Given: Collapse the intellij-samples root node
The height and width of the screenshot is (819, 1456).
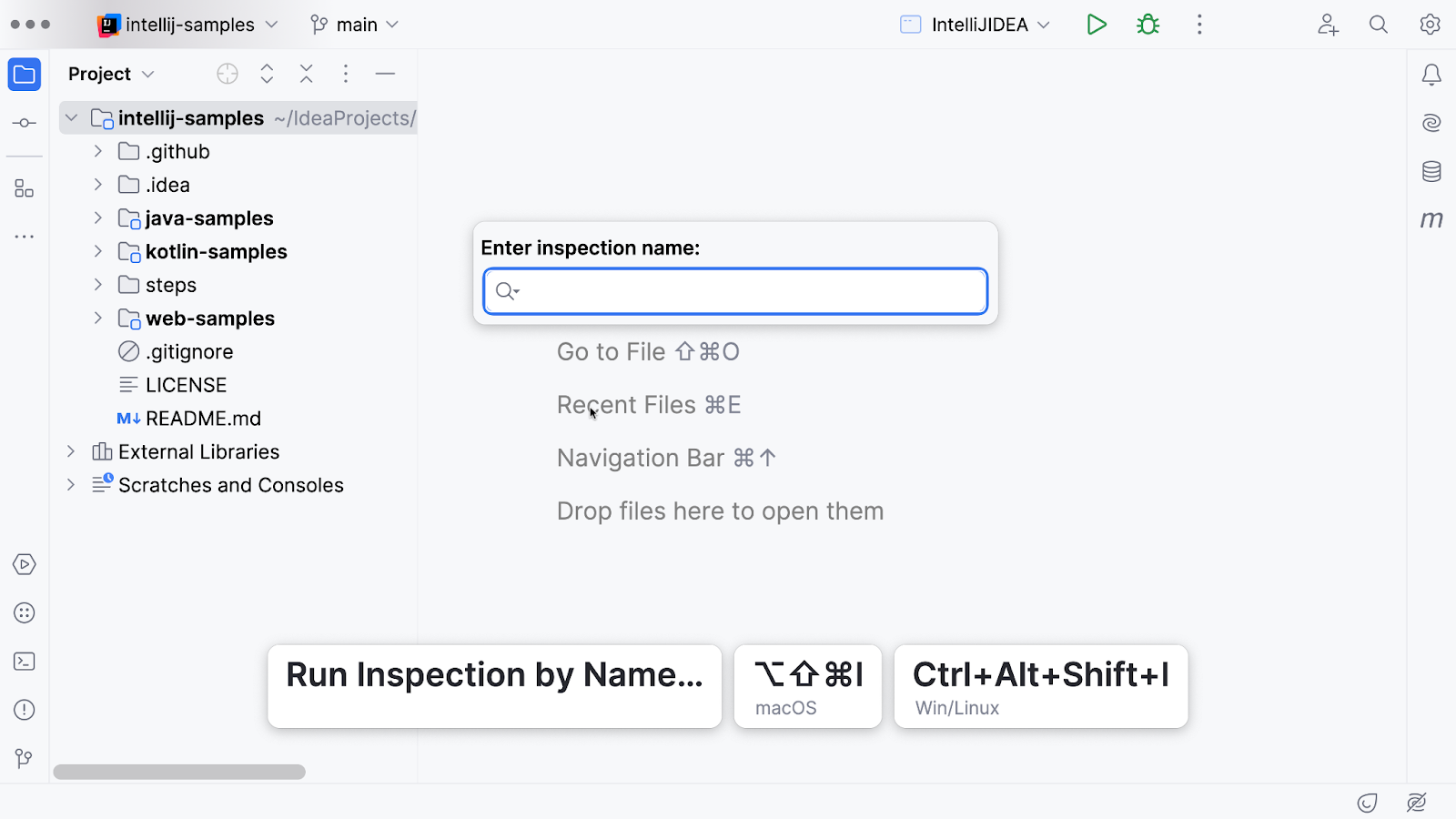Looking at the screenshot, I should [x=71, y=118].
